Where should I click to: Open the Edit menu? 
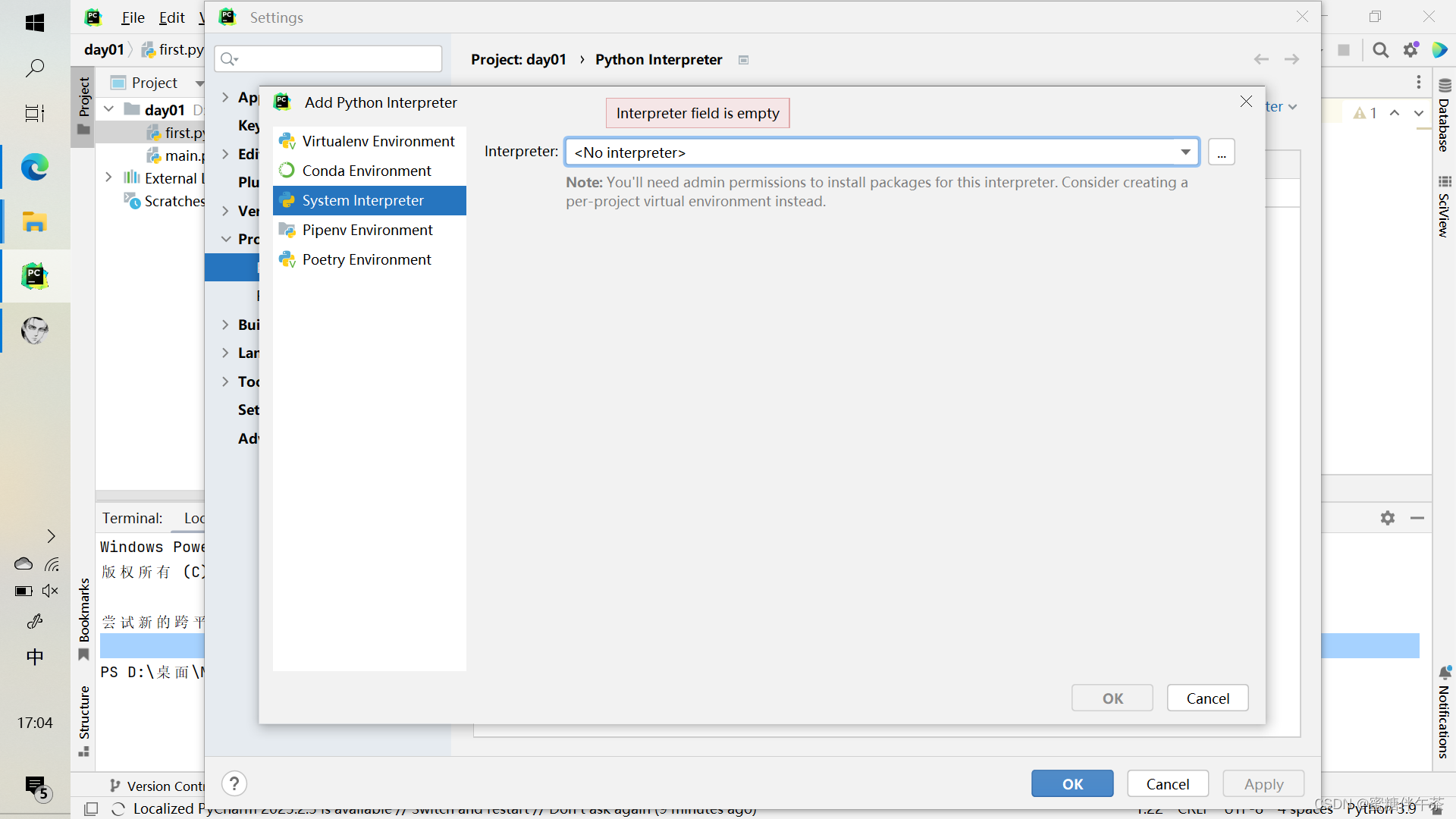(x=171, y=17)
